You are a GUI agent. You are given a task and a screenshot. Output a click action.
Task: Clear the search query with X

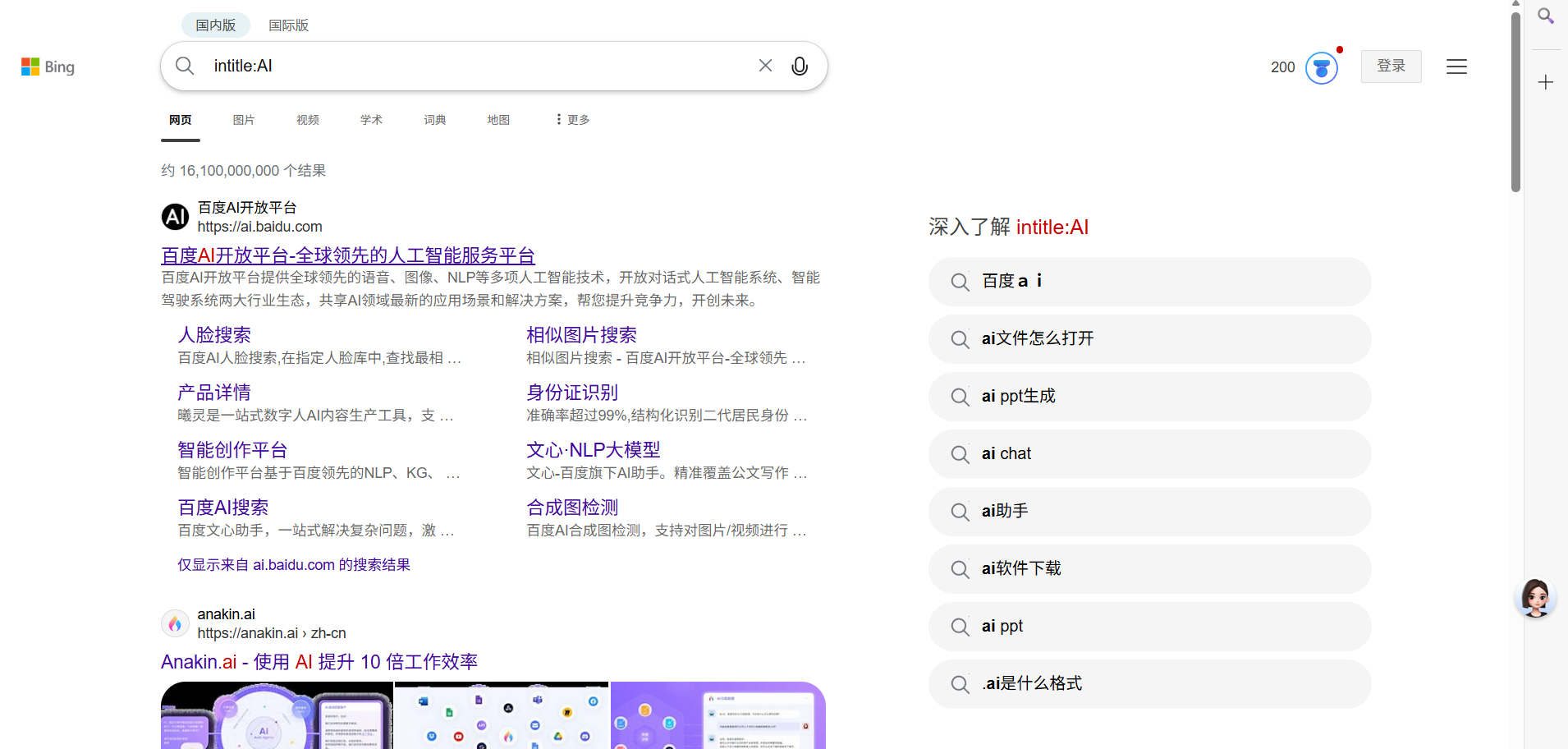click(x=765, y=66)
